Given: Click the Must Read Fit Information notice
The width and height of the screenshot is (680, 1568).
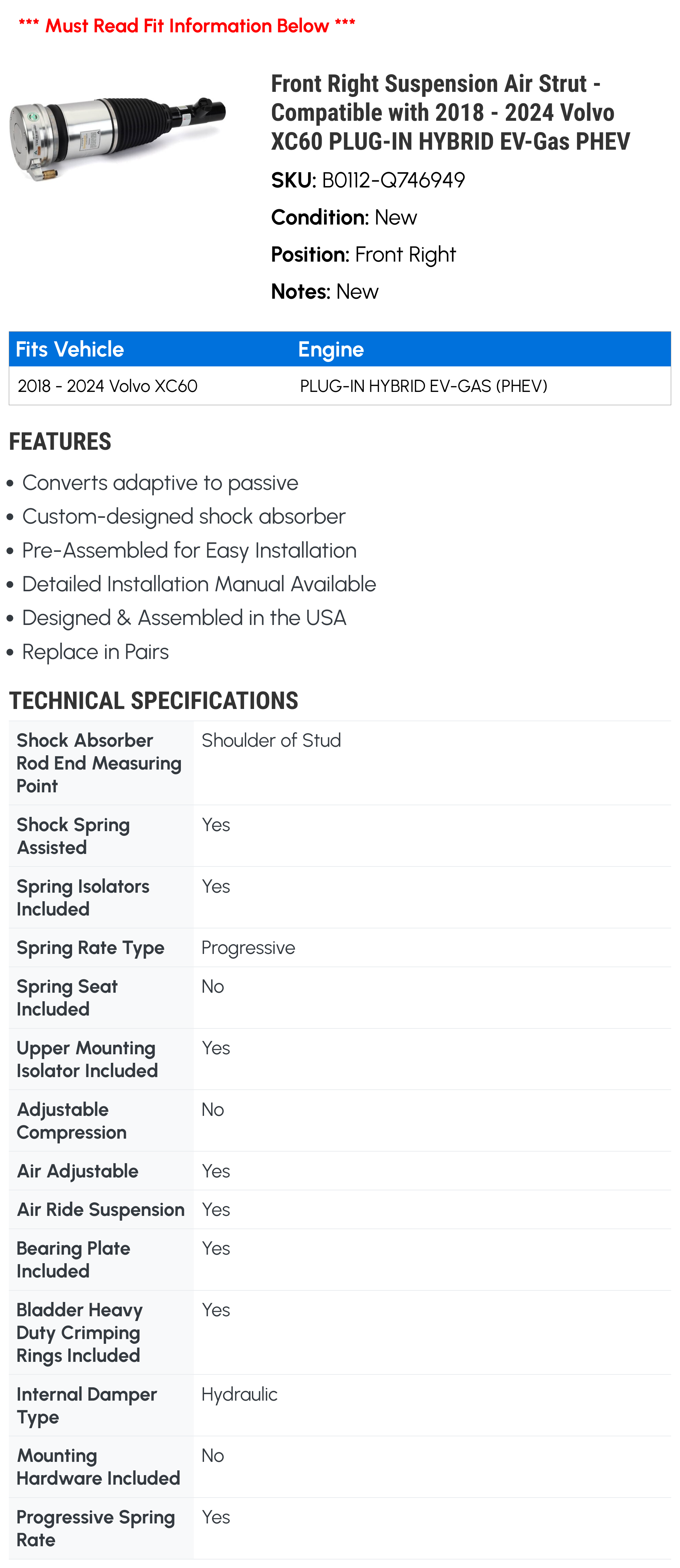Looking at the screenshot, I should point(187,26).
